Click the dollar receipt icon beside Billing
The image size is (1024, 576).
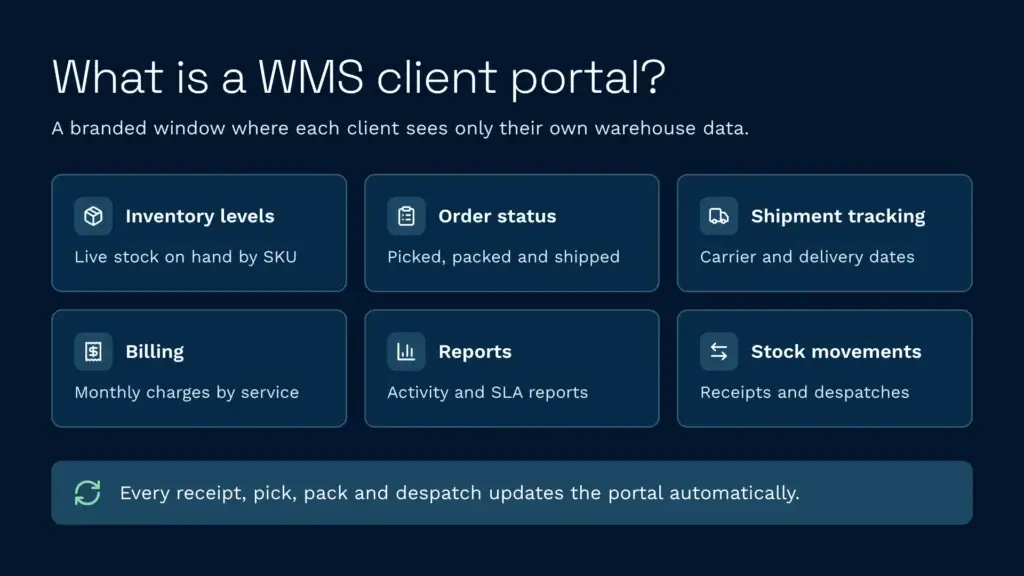(x=93, y=351)
